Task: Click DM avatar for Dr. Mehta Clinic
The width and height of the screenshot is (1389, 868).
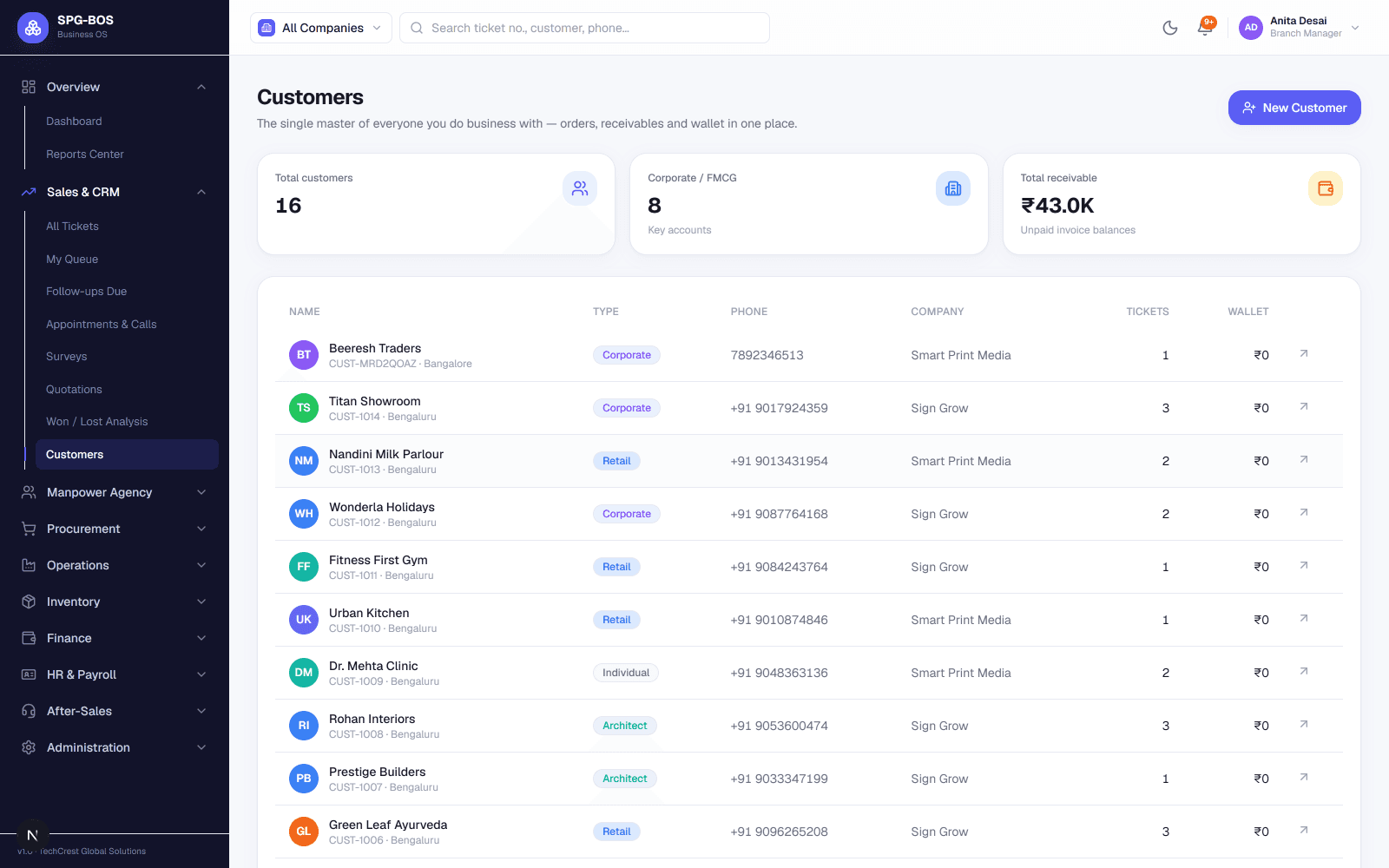Action: coord(304,673)
